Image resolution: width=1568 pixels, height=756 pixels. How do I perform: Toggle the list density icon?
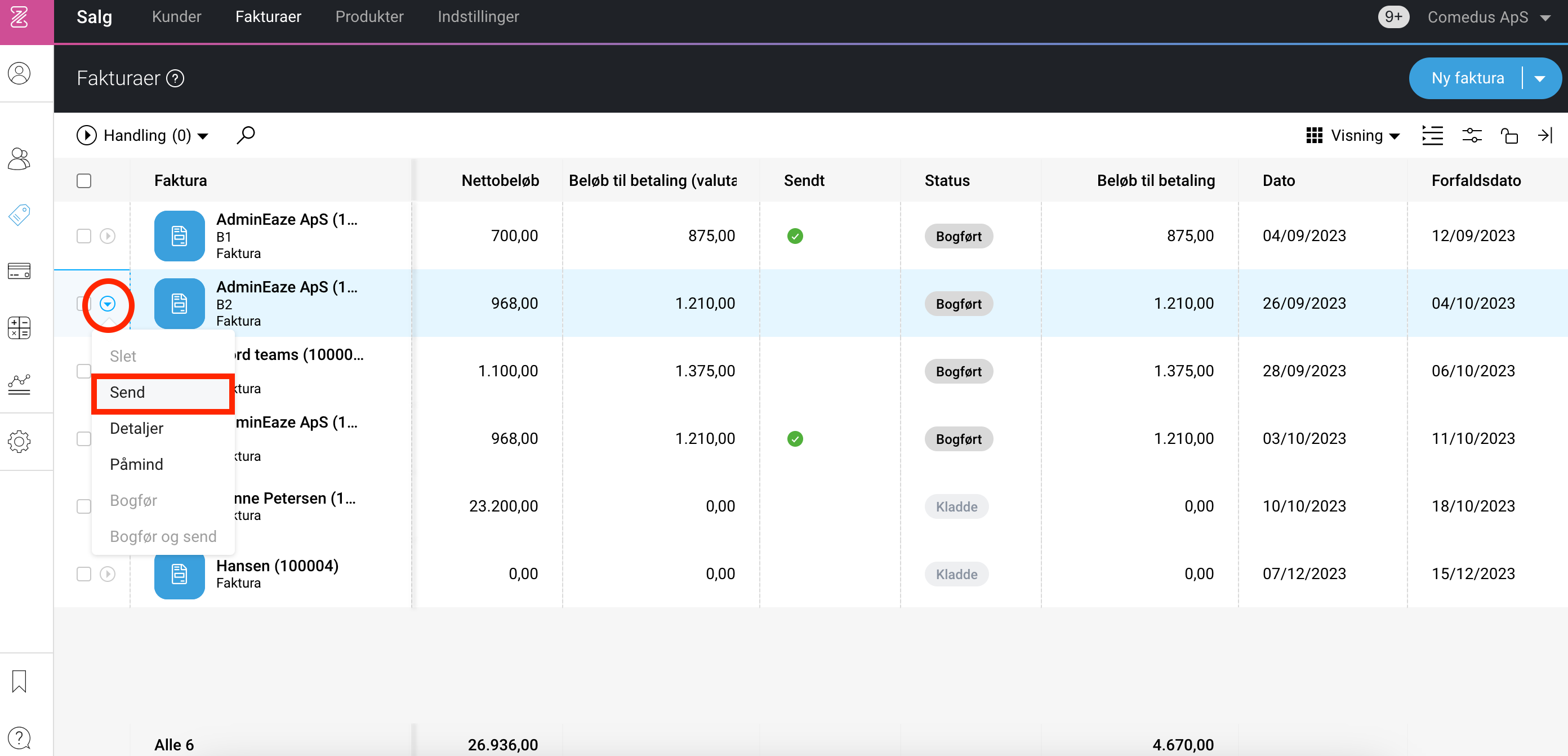(1432, 135)
